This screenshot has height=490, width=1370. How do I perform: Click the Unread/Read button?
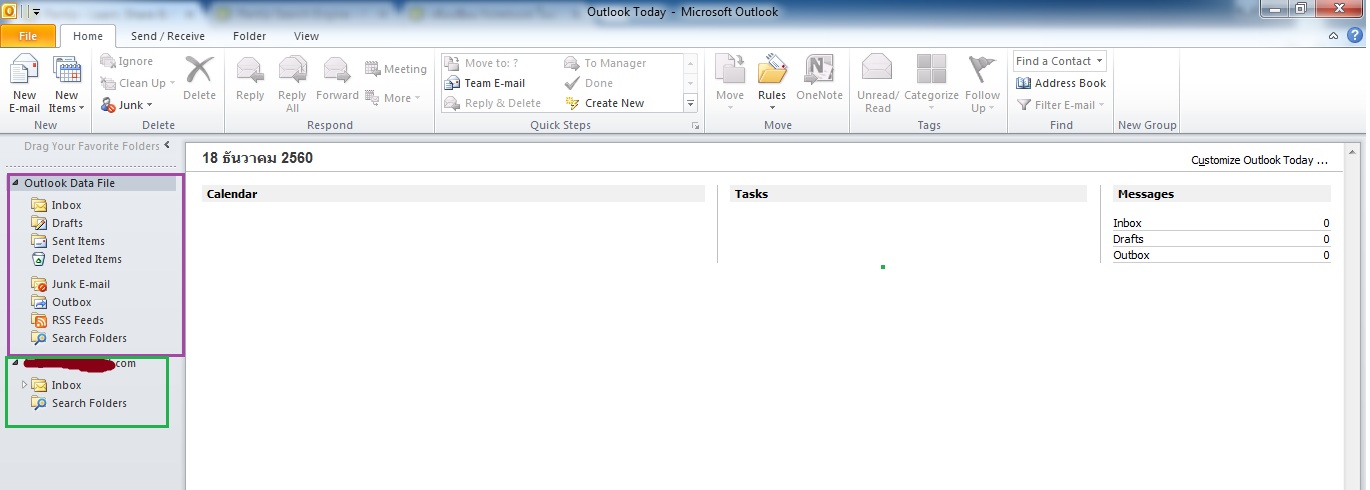[878, 85]
